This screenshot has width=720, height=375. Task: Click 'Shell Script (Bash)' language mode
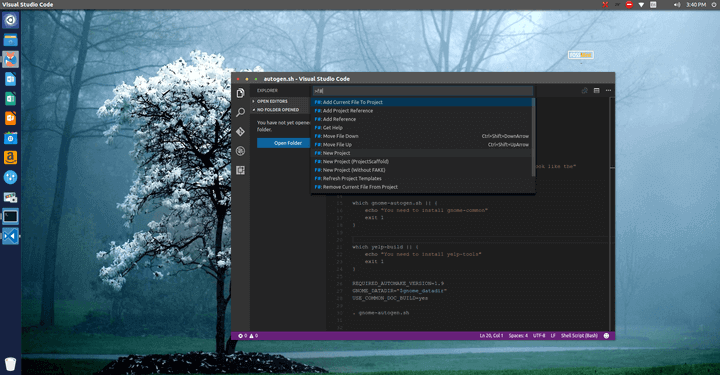579,336
